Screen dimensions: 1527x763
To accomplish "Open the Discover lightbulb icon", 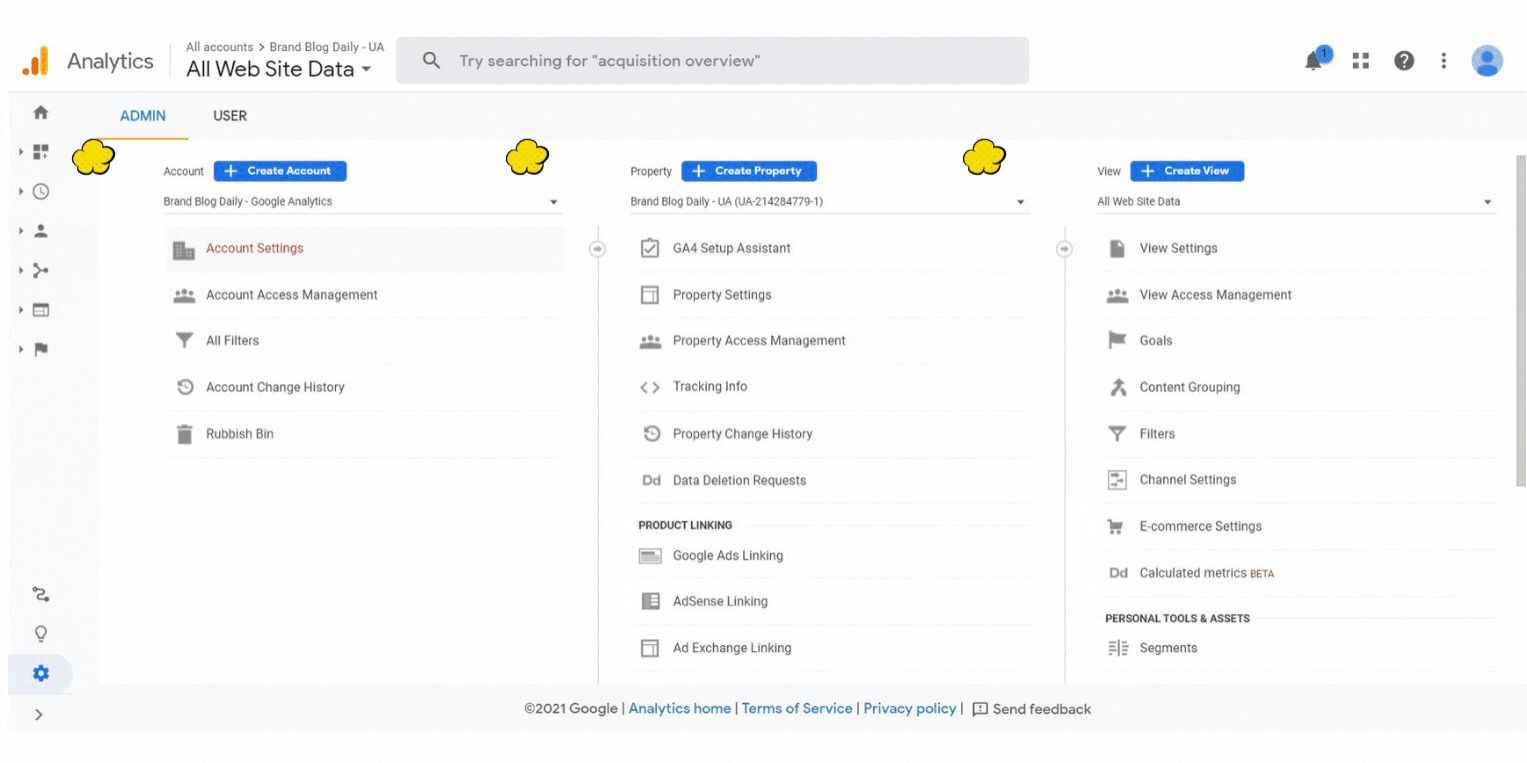I will 41,634.
